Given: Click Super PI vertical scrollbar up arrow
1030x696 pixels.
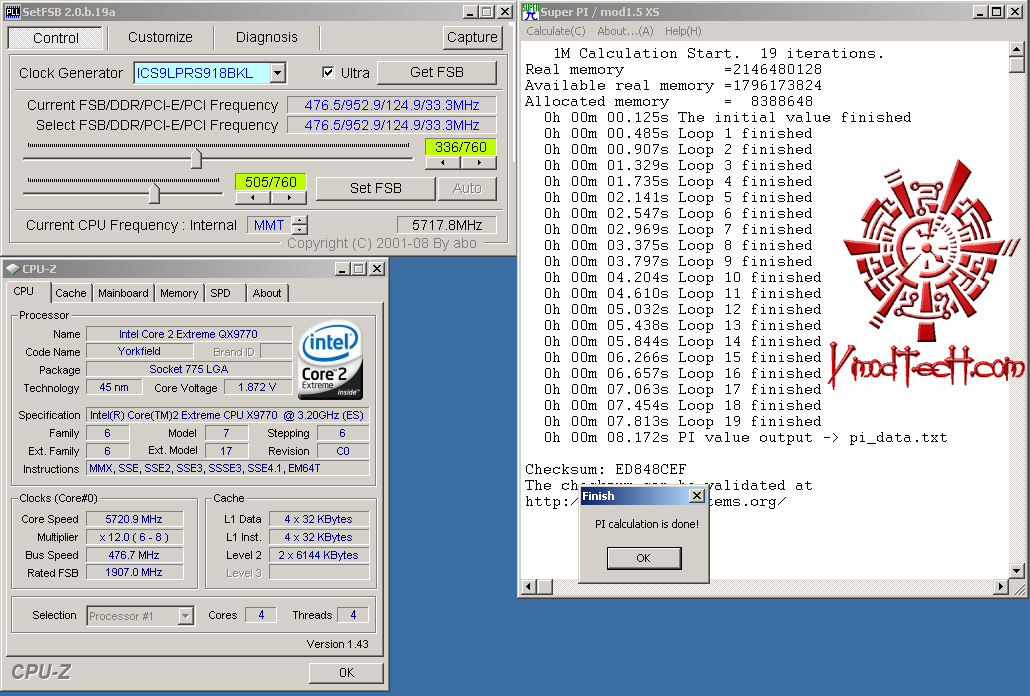Looking at the screenshot, I should coord(1016,49).
